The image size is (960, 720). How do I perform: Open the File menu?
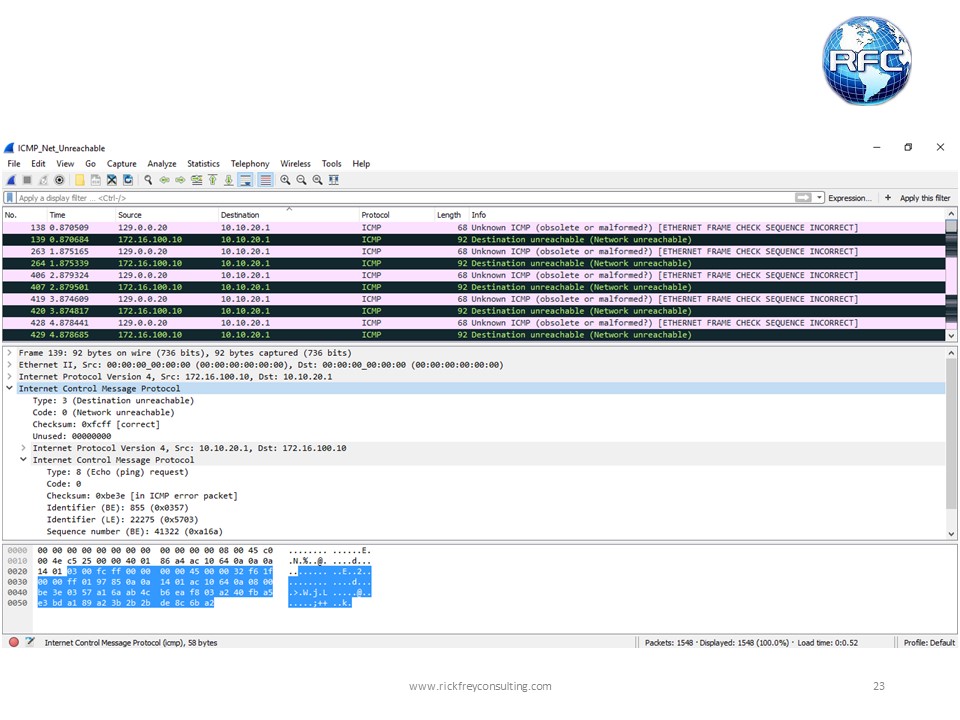pyautogui.click(x=14, y=164)
